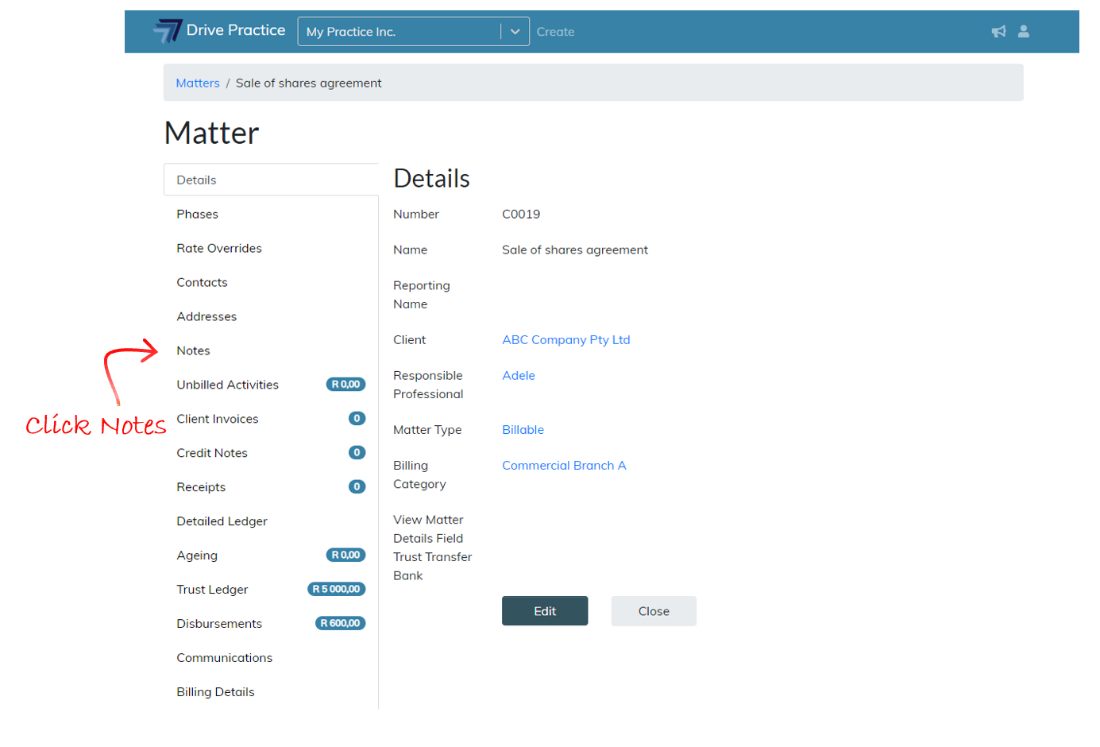Switch to Rate Overrides tab
Viewport: 1100px width, 747px height.
click(219, 248)
